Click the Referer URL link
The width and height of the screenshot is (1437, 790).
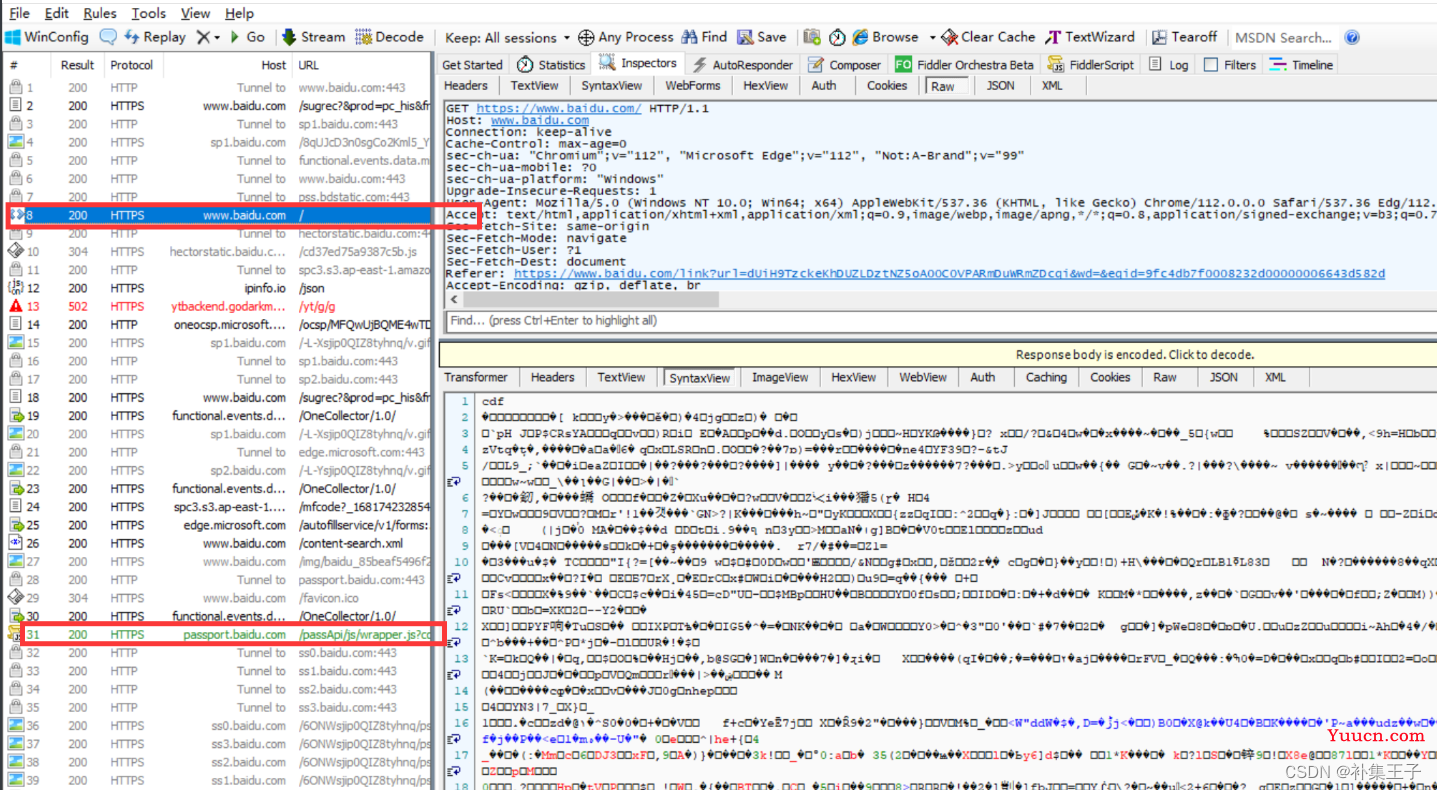[950, 273]
